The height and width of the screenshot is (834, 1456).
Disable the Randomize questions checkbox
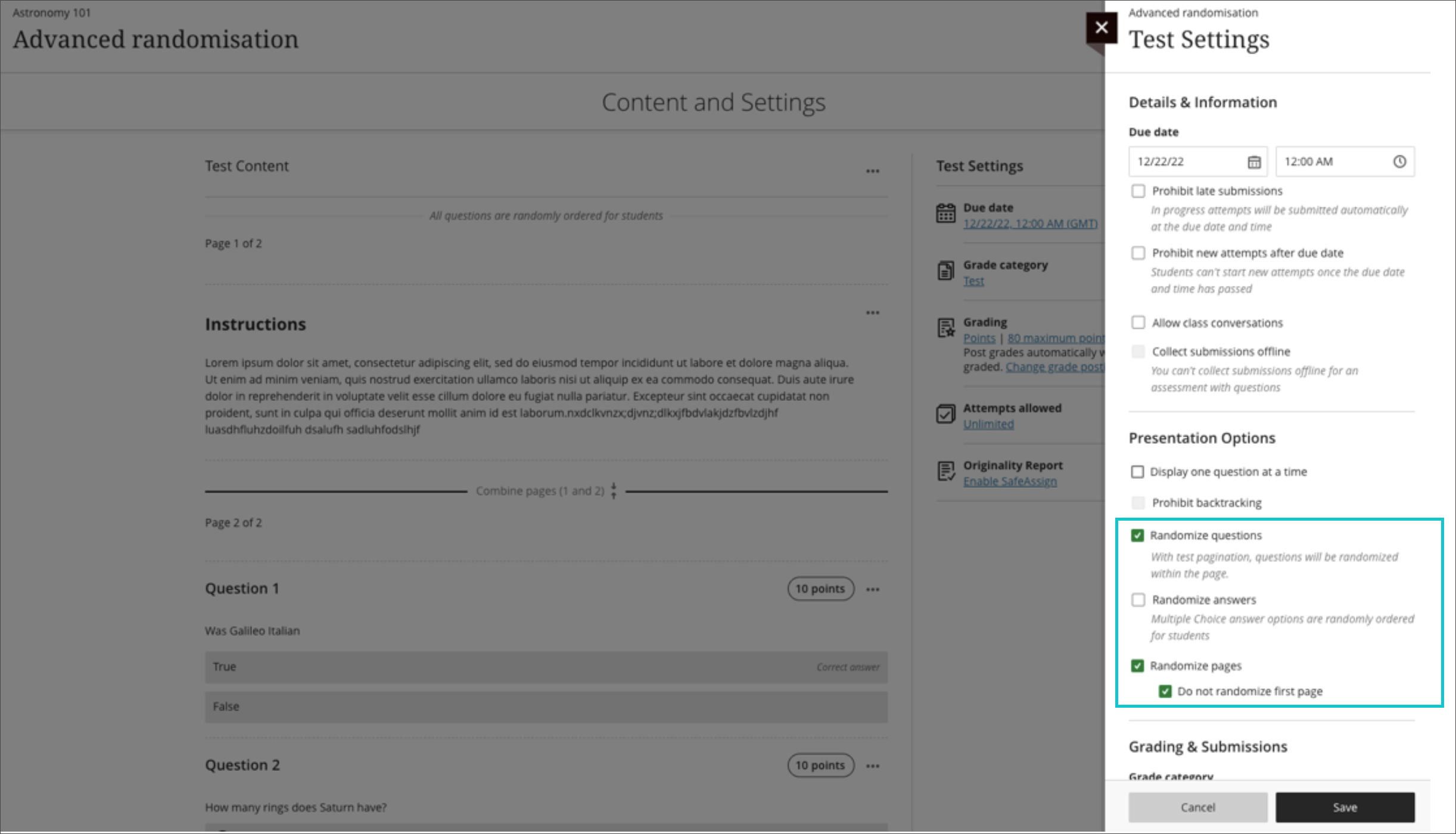(x=1136, y=535)
